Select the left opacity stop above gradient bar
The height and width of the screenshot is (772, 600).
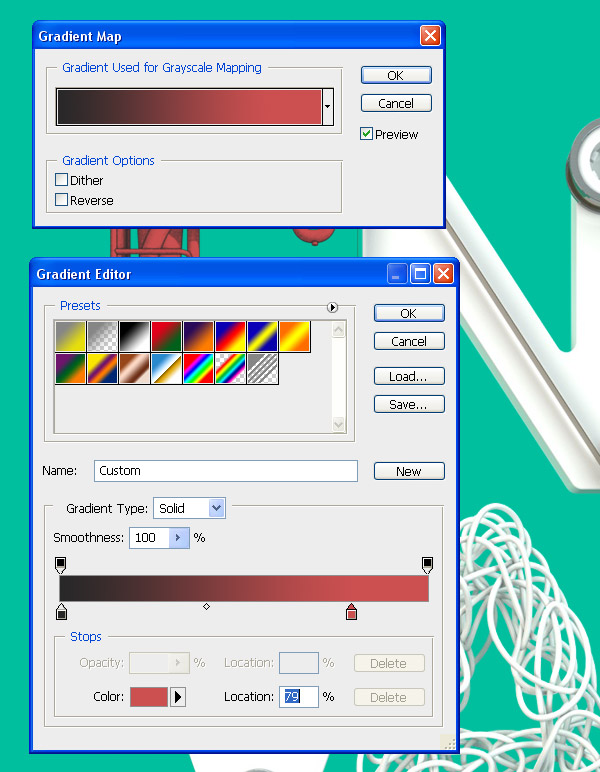coord(61,565)
